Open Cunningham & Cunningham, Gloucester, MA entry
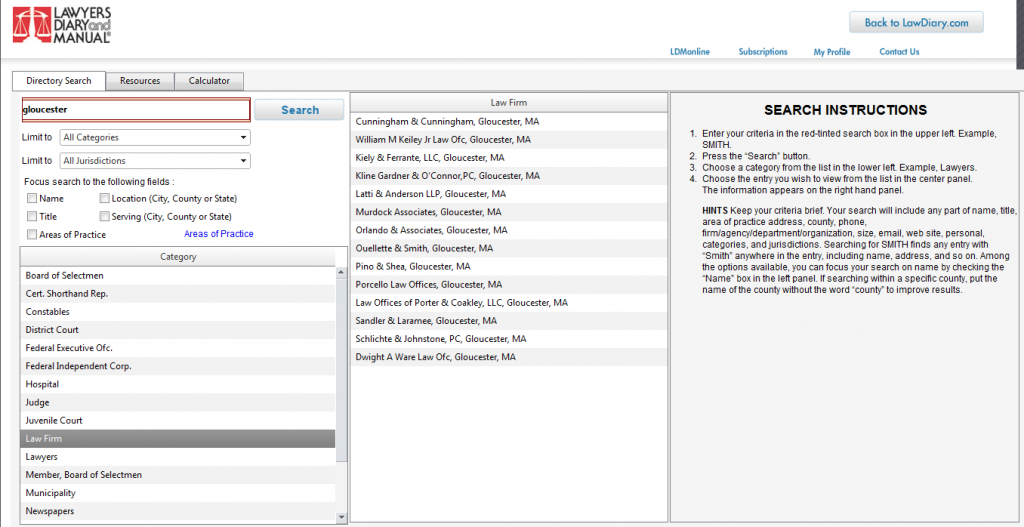 (509, 121)
